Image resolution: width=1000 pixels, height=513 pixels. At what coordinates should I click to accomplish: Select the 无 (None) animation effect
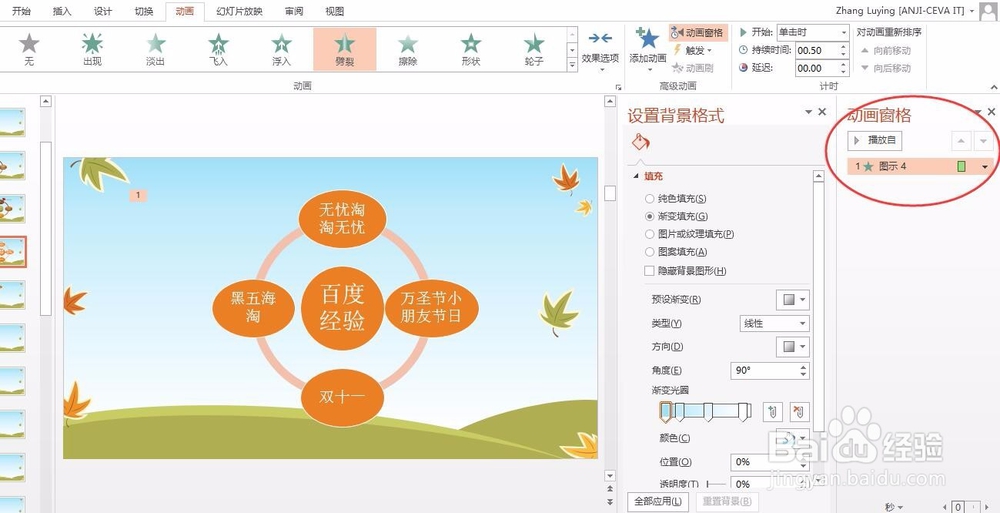coord(29,49)
